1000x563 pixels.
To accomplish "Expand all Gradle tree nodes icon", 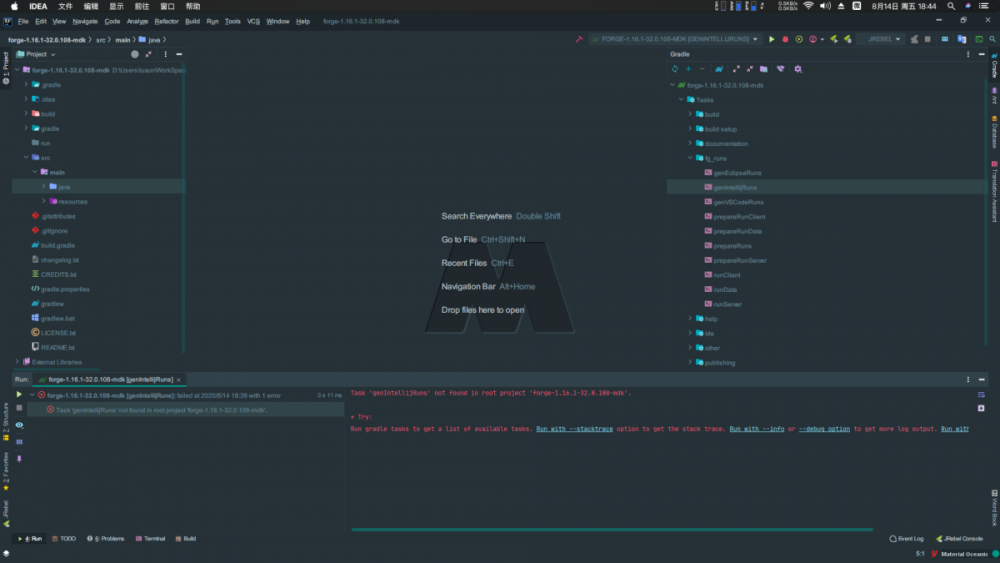I will (736, 69).
